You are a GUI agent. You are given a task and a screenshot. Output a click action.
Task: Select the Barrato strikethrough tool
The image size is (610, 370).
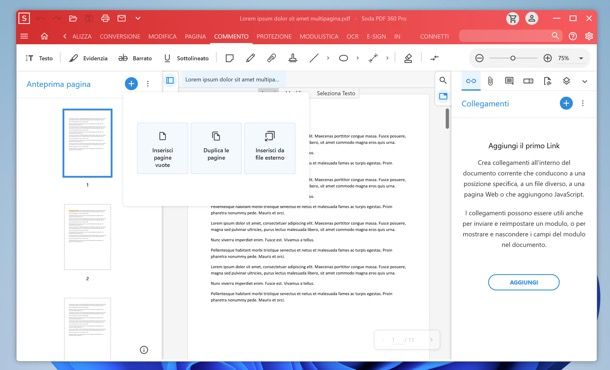(135, 58)
